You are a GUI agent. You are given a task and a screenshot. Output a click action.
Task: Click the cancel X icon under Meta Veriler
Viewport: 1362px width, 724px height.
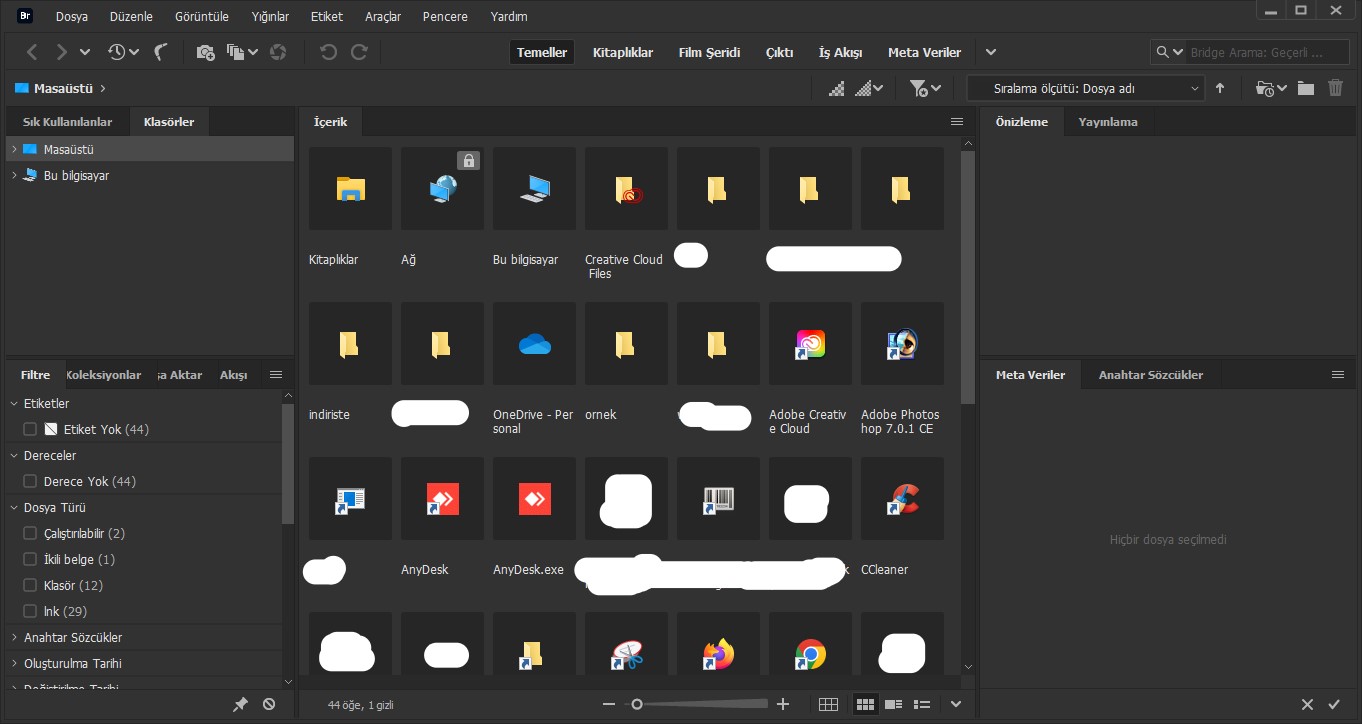1307,705
